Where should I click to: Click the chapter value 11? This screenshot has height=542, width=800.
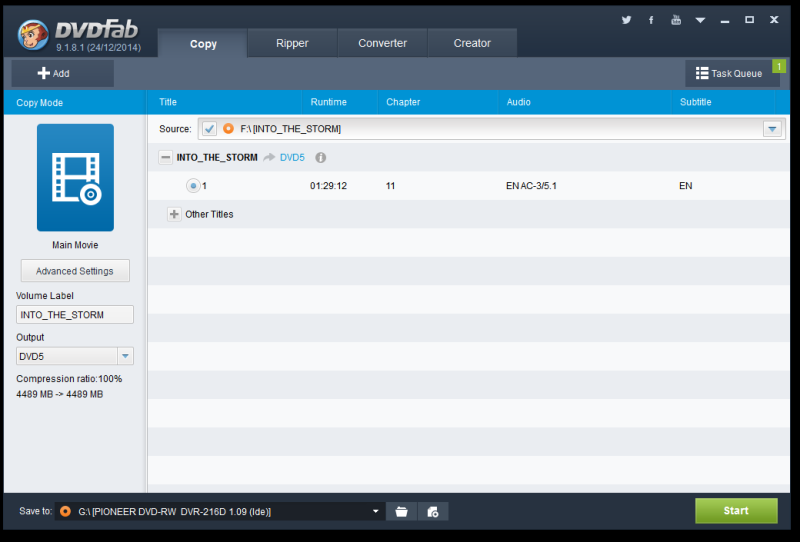click(x=390, y=186)
